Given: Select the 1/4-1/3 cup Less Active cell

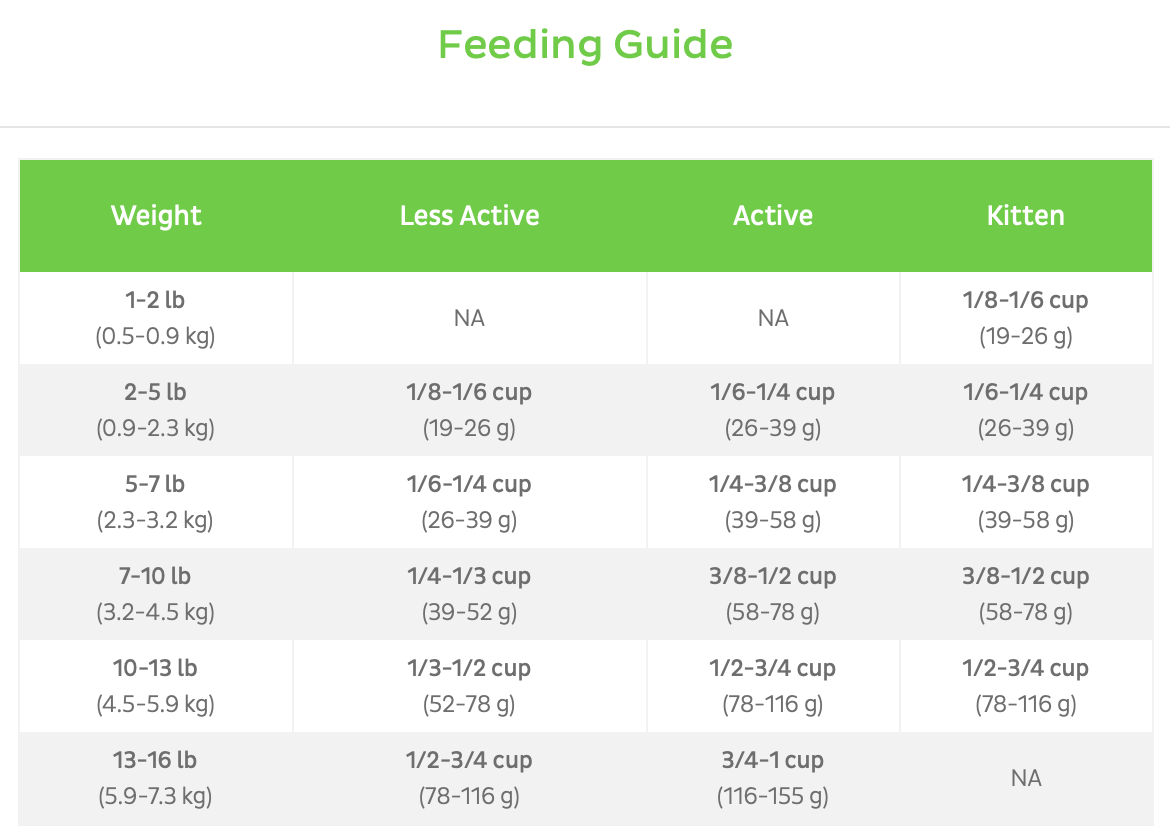Looking at the screenshot, I should click(469, 594).
